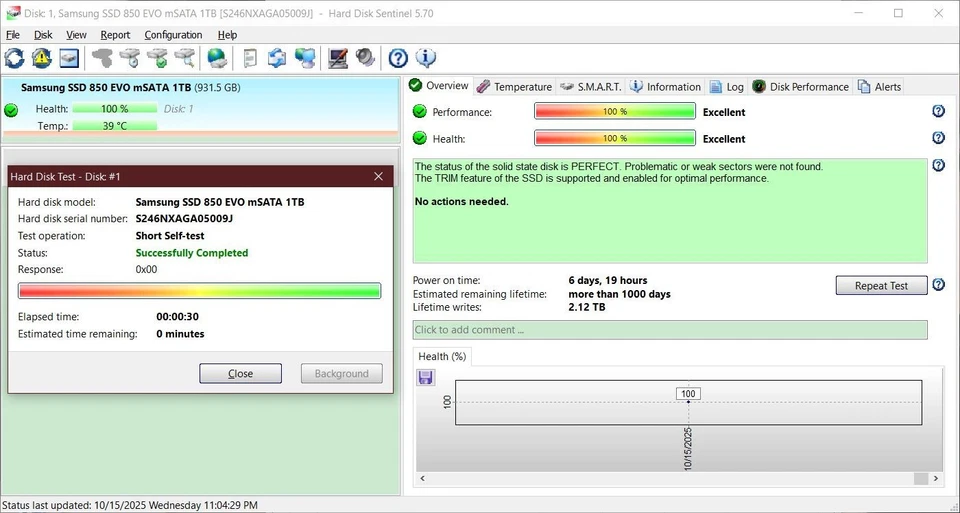Click the right arrow of graph scrollbar
Screen dimensions: 960x513
pos(936,479)
